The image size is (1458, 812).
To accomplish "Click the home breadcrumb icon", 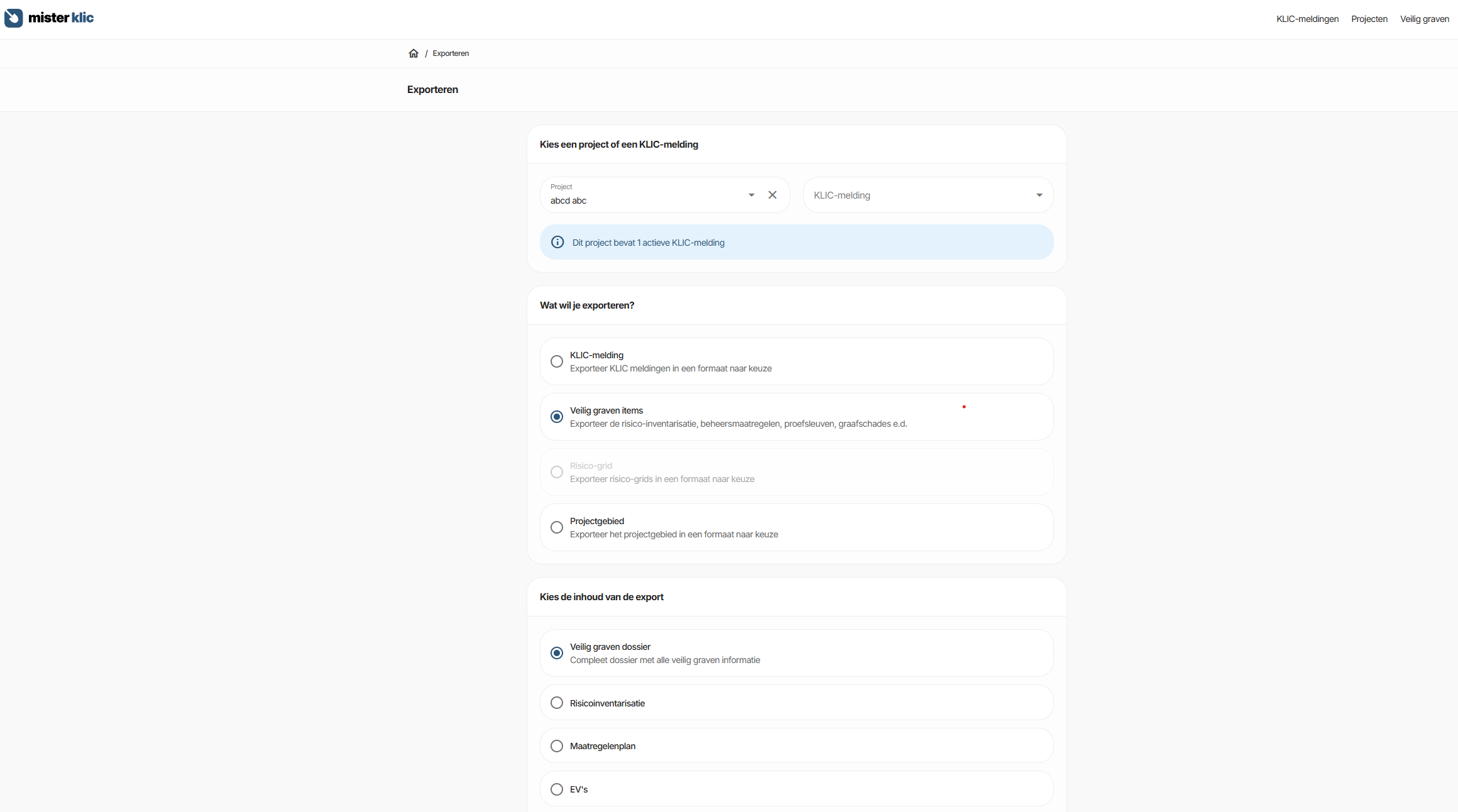I will pos(414,53).
